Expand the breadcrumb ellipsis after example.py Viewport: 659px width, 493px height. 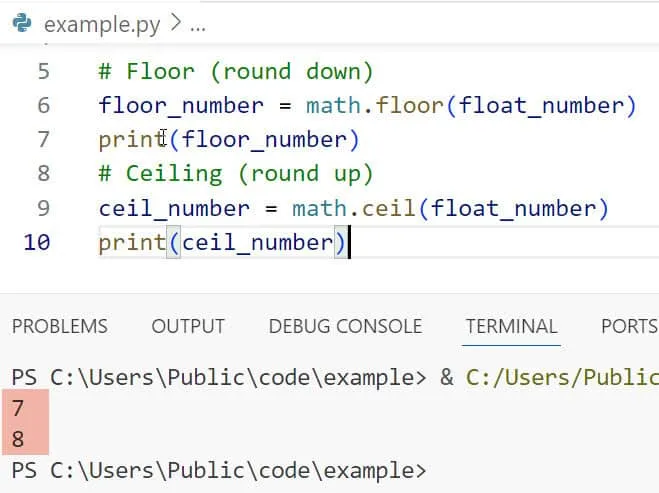tap(197, 25)
